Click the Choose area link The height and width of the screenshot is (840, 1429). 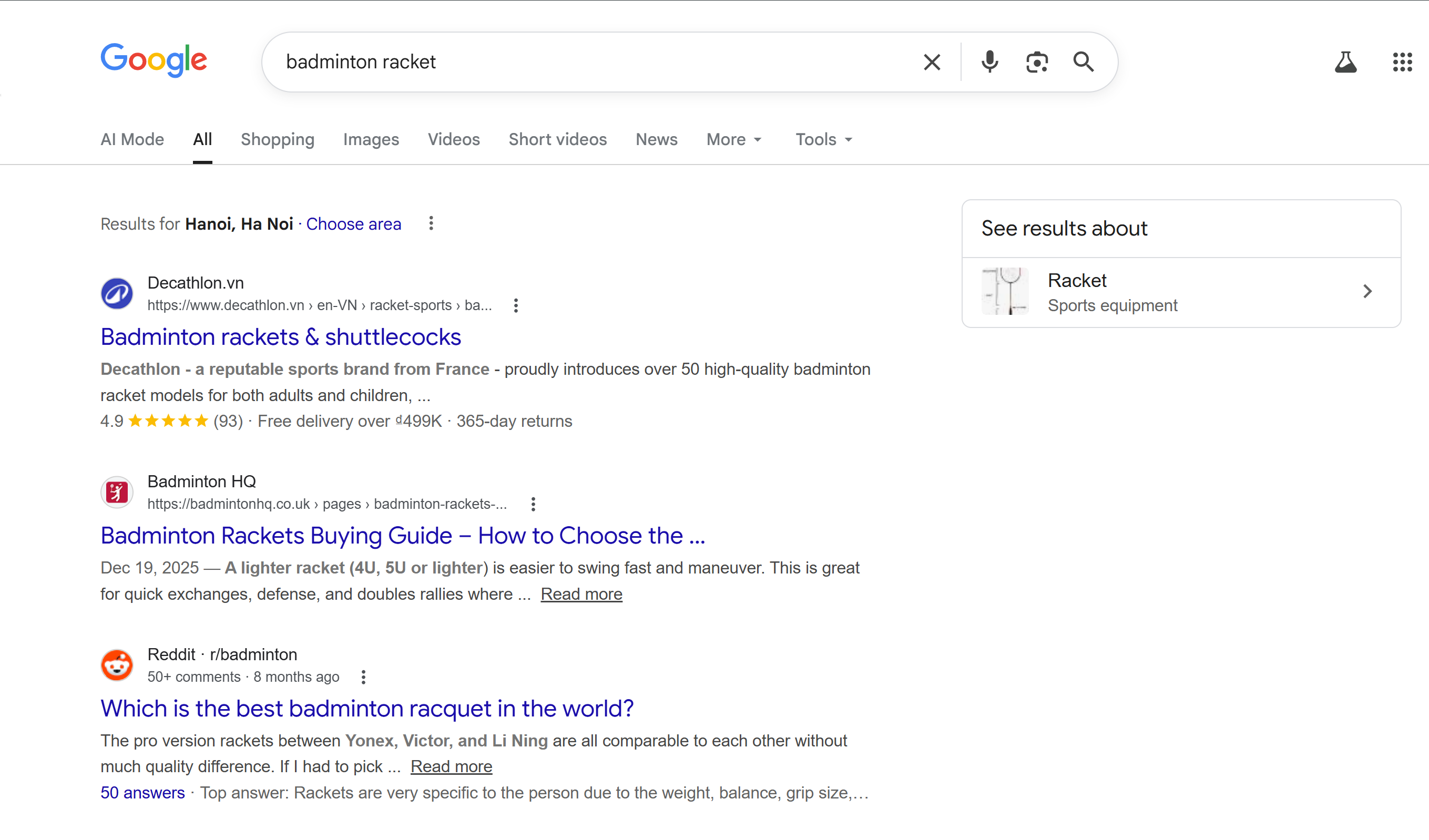pyautogui.click(x=353, y=224)
